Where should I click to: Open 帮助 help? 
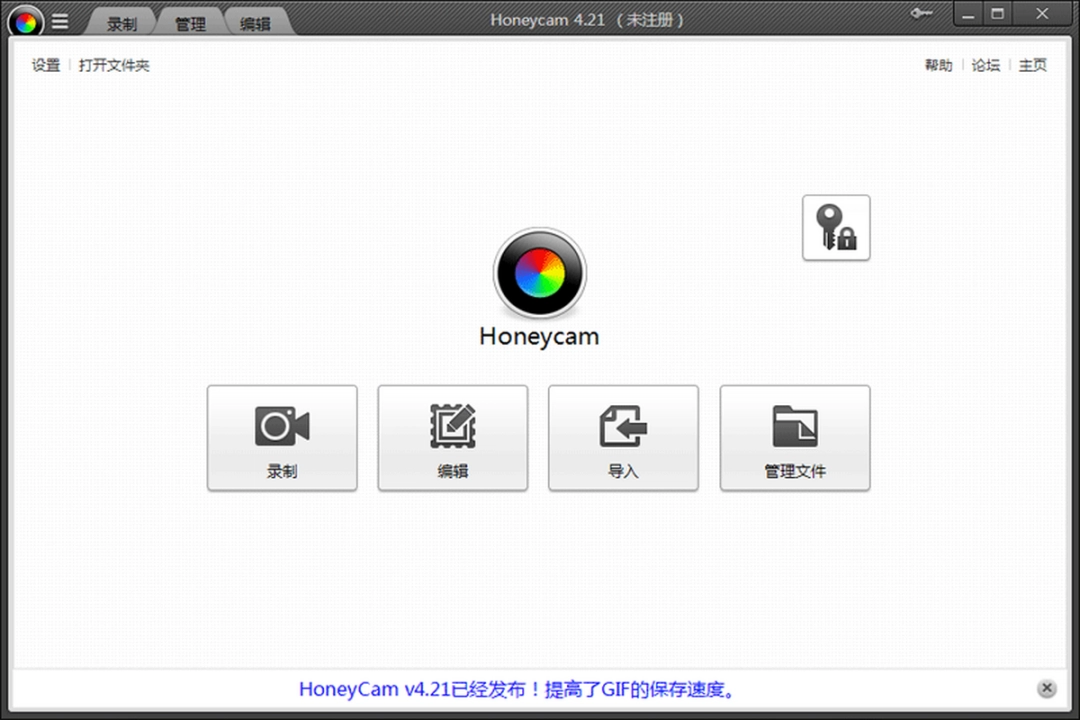(938, 65)
